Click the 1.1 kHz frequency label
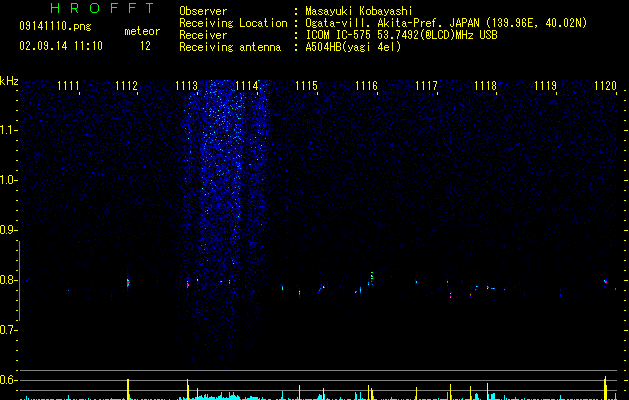Image resolution: width=629 pixels, height=400 pixels. pyautogui.click(x=8, y=130)
